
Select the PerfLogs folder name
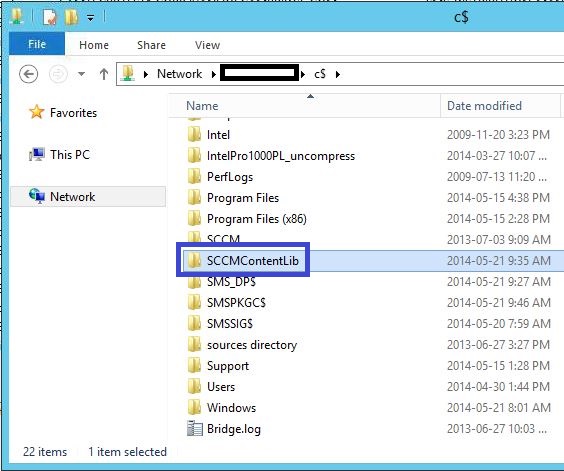(x=230, y=177)
